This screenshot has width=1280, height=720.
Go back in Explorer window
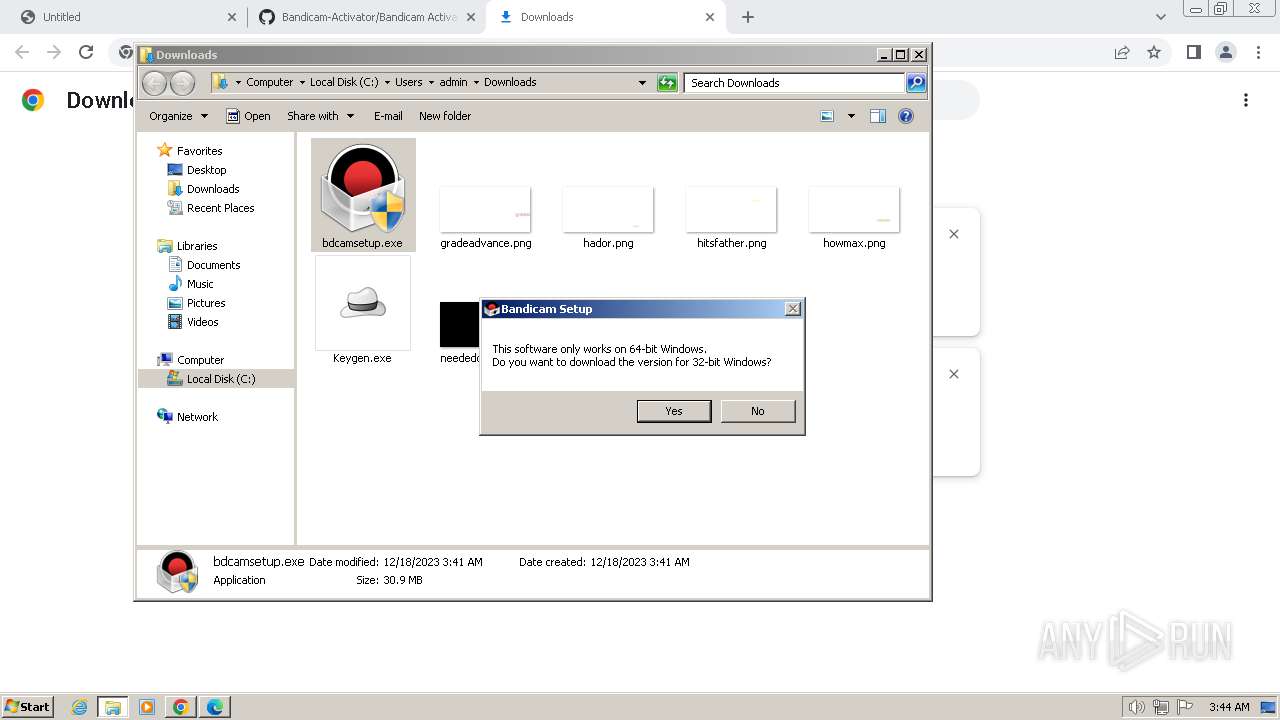tap(154, 83)
